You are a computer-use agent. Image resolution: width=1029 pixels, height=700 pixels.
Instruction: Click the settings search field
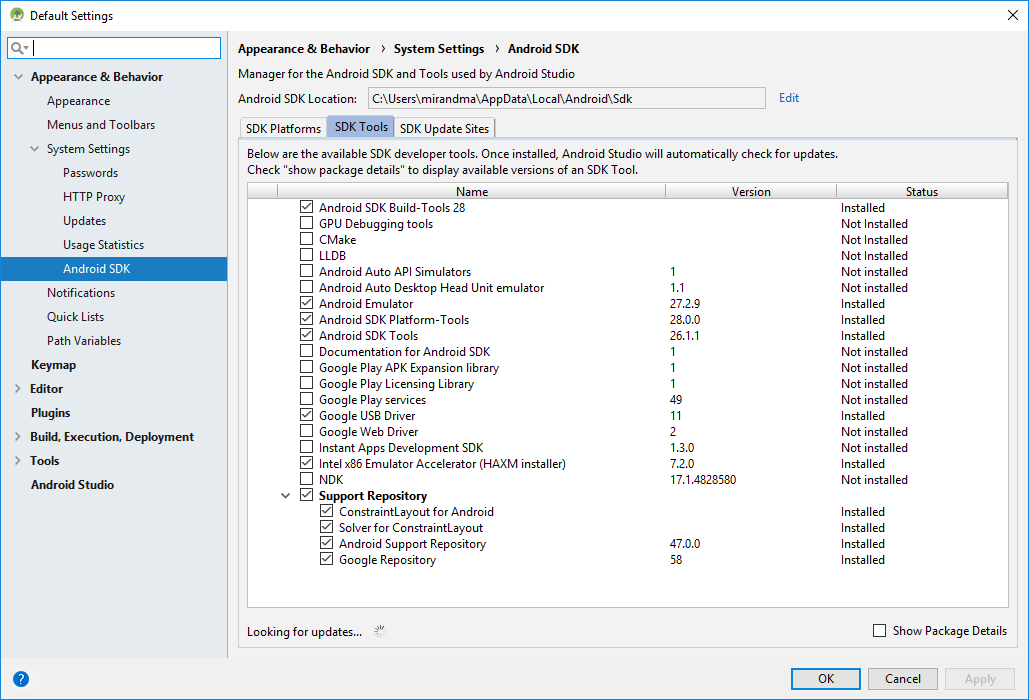(x=124, y=48)
